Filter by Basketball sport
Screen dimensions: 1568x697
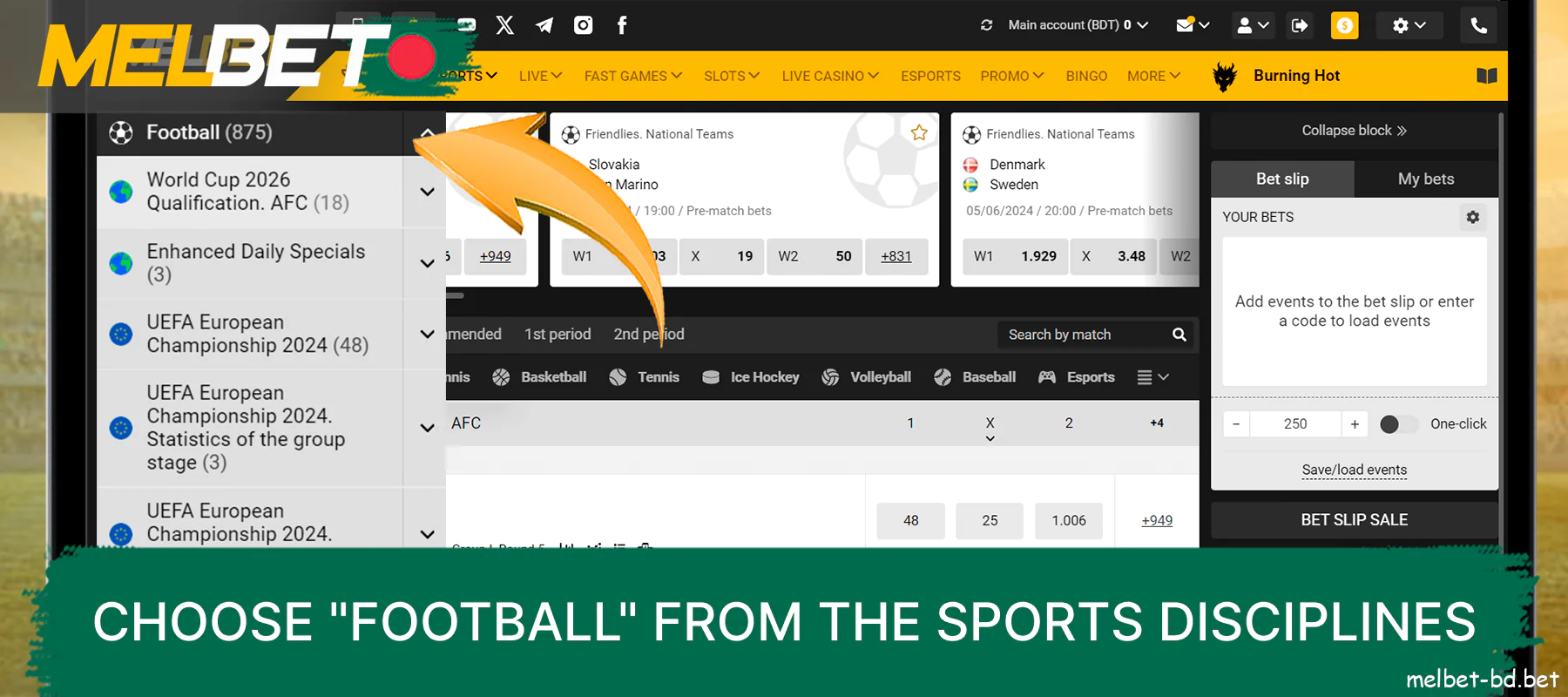(x=539, y=377)
